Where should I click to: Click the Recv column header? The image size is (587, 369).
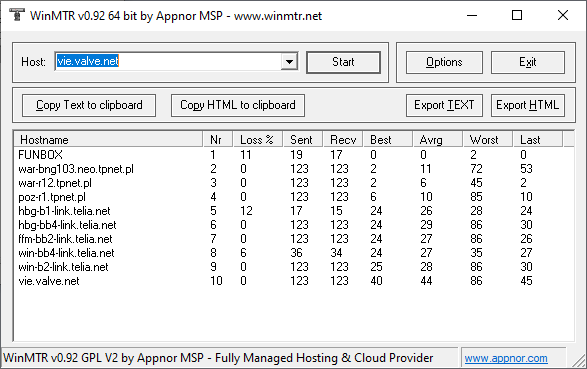(343, 140)
